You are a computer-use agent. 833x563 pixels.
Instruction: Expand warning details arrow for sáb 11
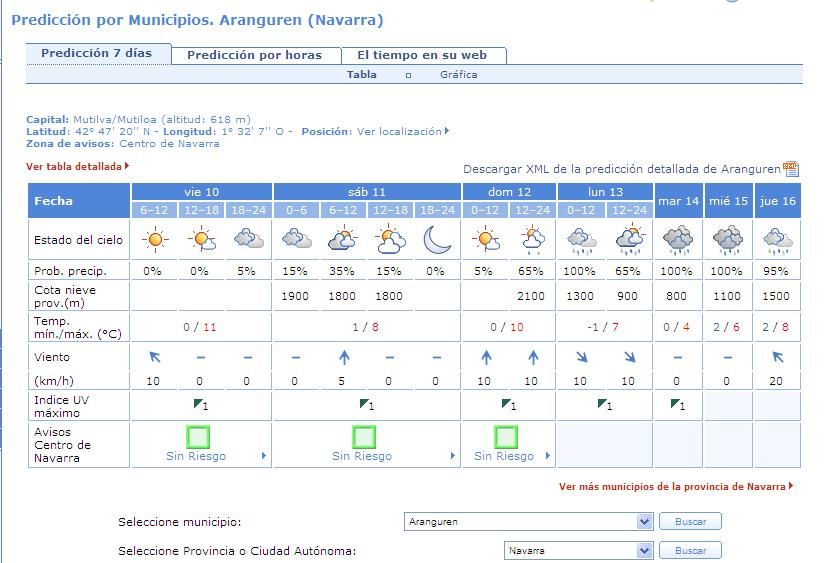coord(453,456)
